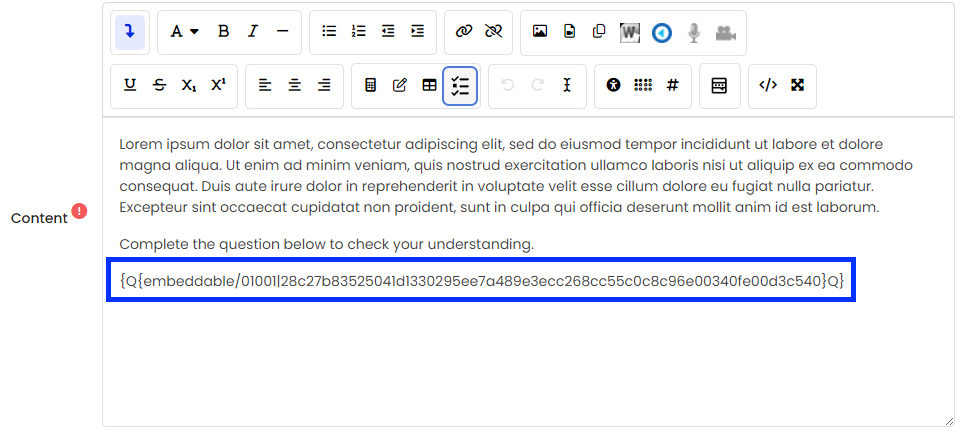Record audio with the microphone icon

pyautogui.click(x=694, y=32)
